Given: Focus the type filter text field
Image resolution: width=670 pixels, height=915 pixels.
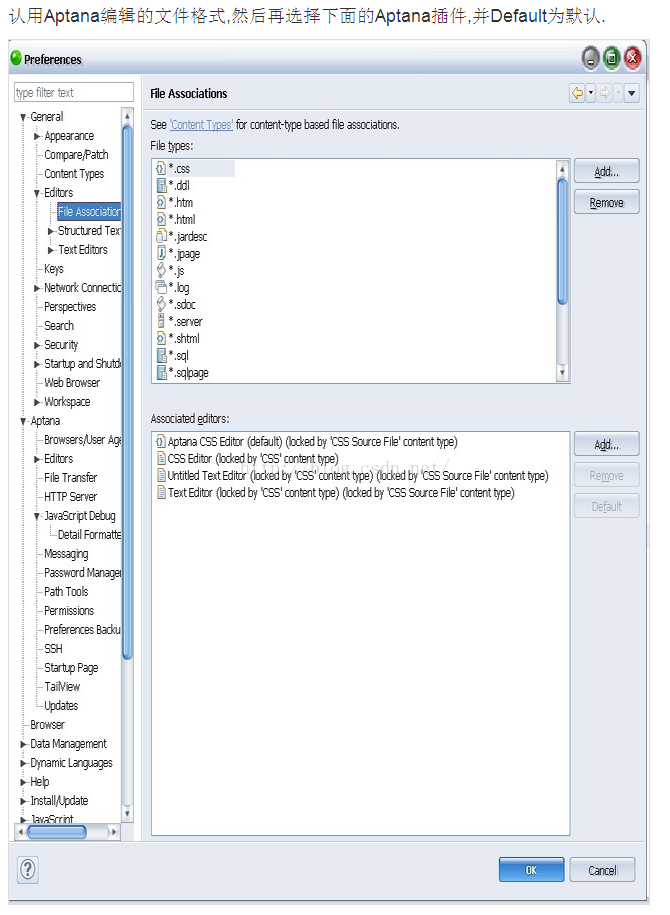Looking at the screenshot, I should [74, 92].
